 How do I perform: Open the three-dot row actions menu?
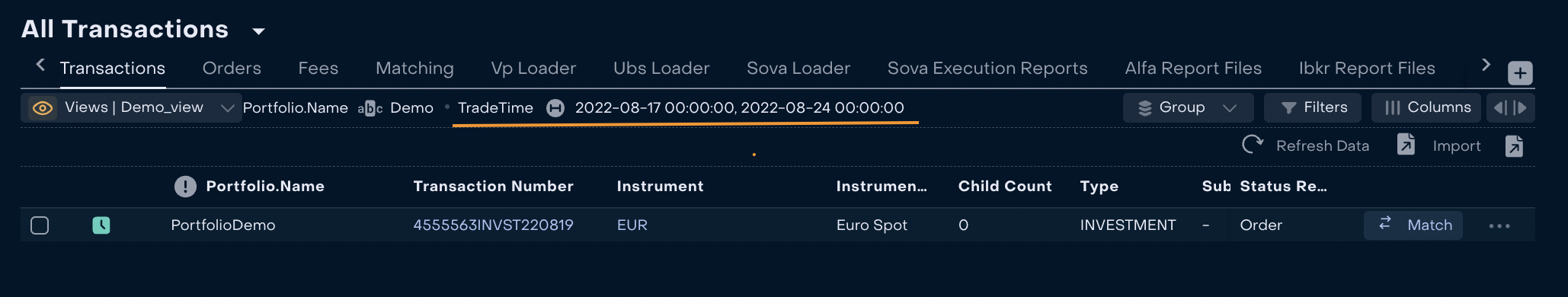point(1499,226)
